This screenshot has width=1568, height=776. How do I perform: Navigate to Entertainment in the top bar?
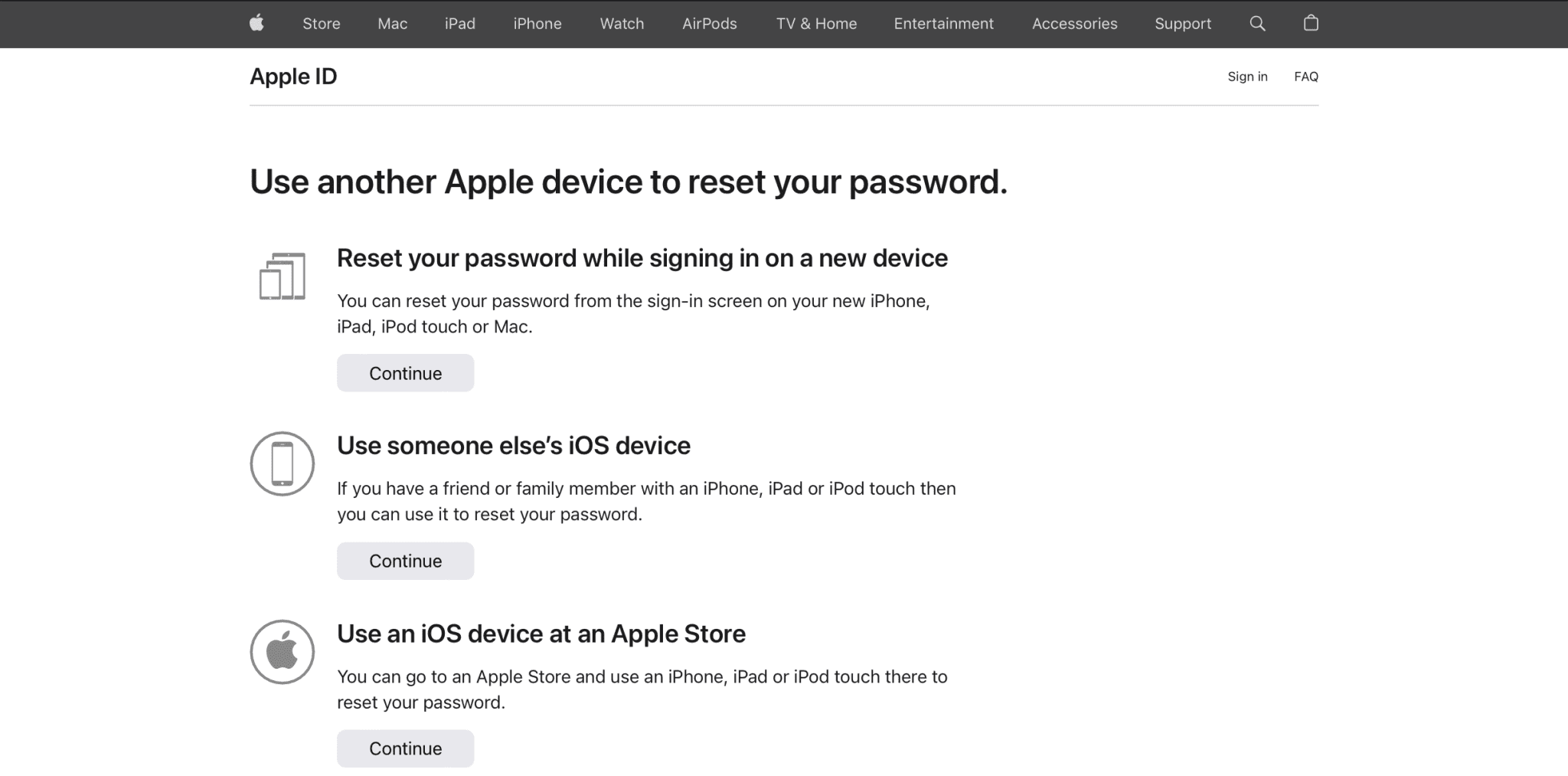[x=942, y=24]
